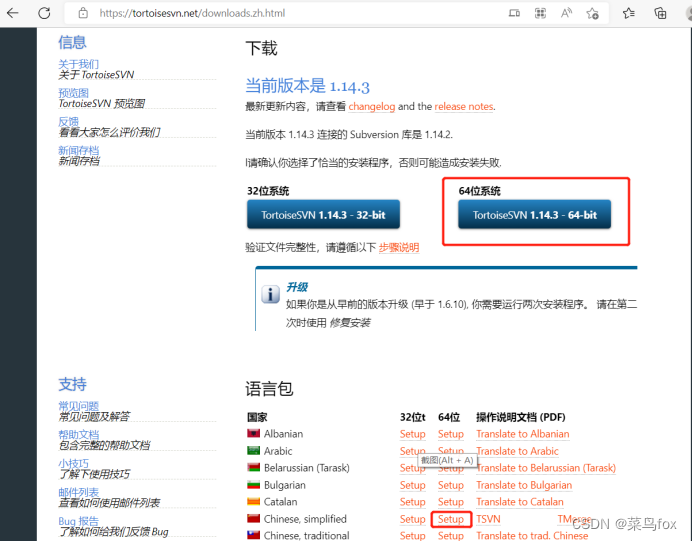Screen dimensions: 692x541
Task: Open Bug 报告 support link
Action: pos(79,521)
